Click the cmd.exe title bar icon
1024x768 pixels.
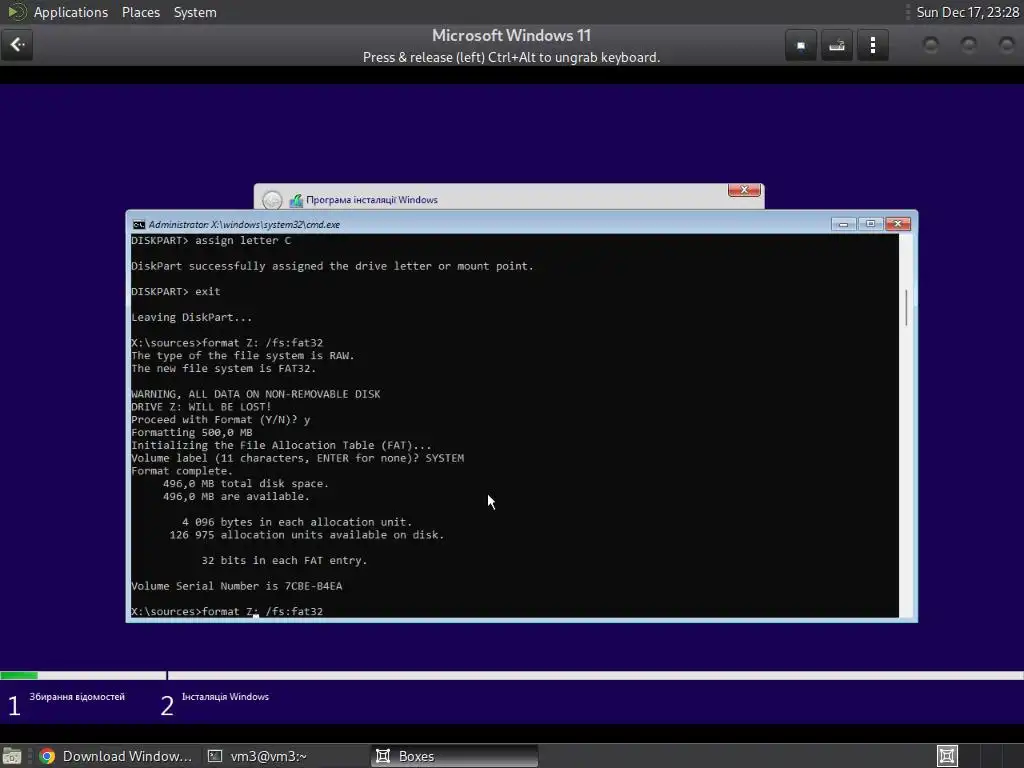pos(138,225)
